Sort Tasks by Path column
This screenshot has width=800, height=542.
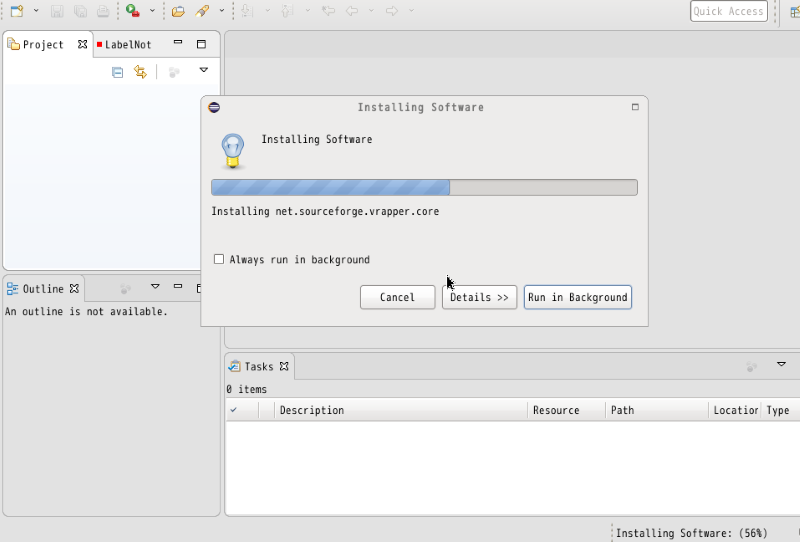click(657, 410)
